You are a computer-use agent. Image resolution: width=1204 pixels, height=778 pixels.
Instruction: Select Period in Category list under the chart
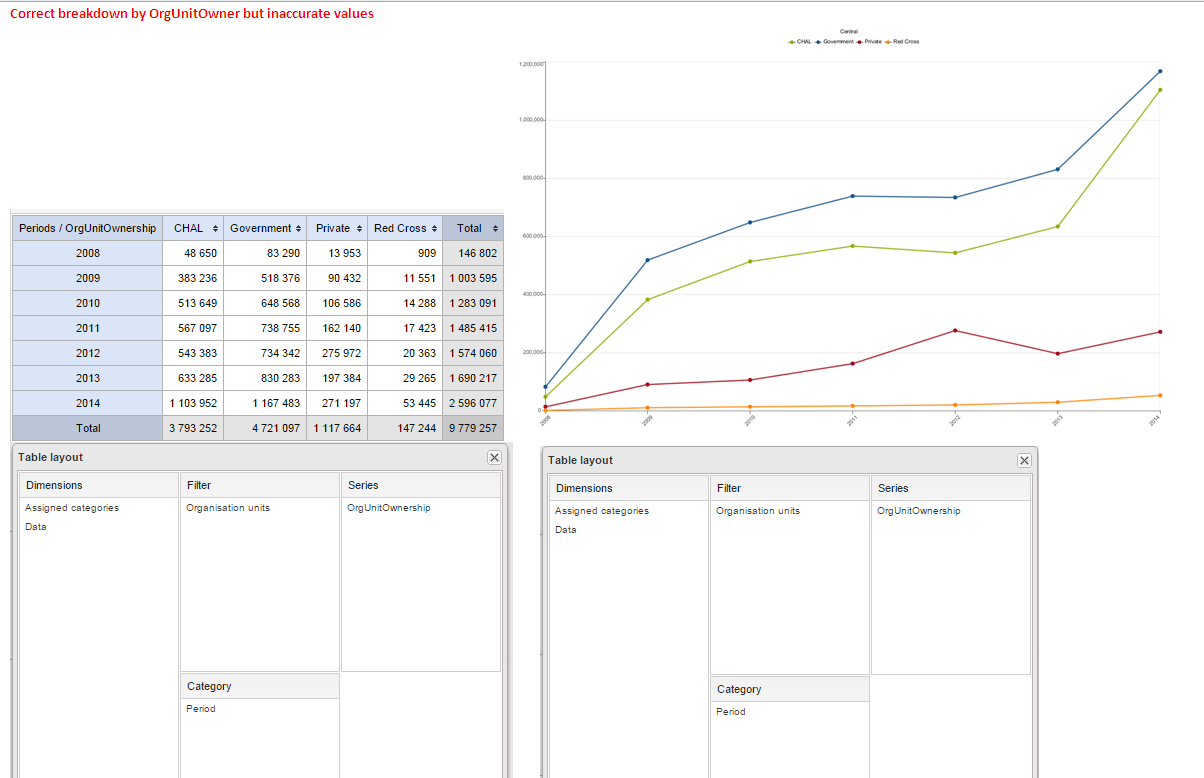pyautogui.click(x=730, y=712)
